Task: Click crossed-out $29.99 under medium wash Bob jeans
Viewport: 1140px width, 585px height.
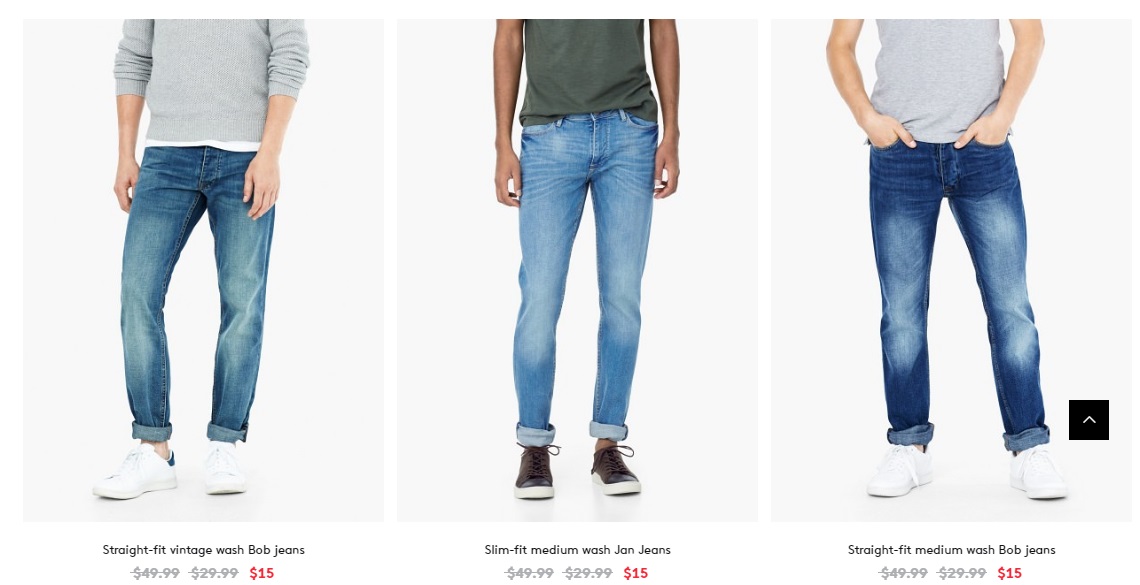Action: pos(962,573)
